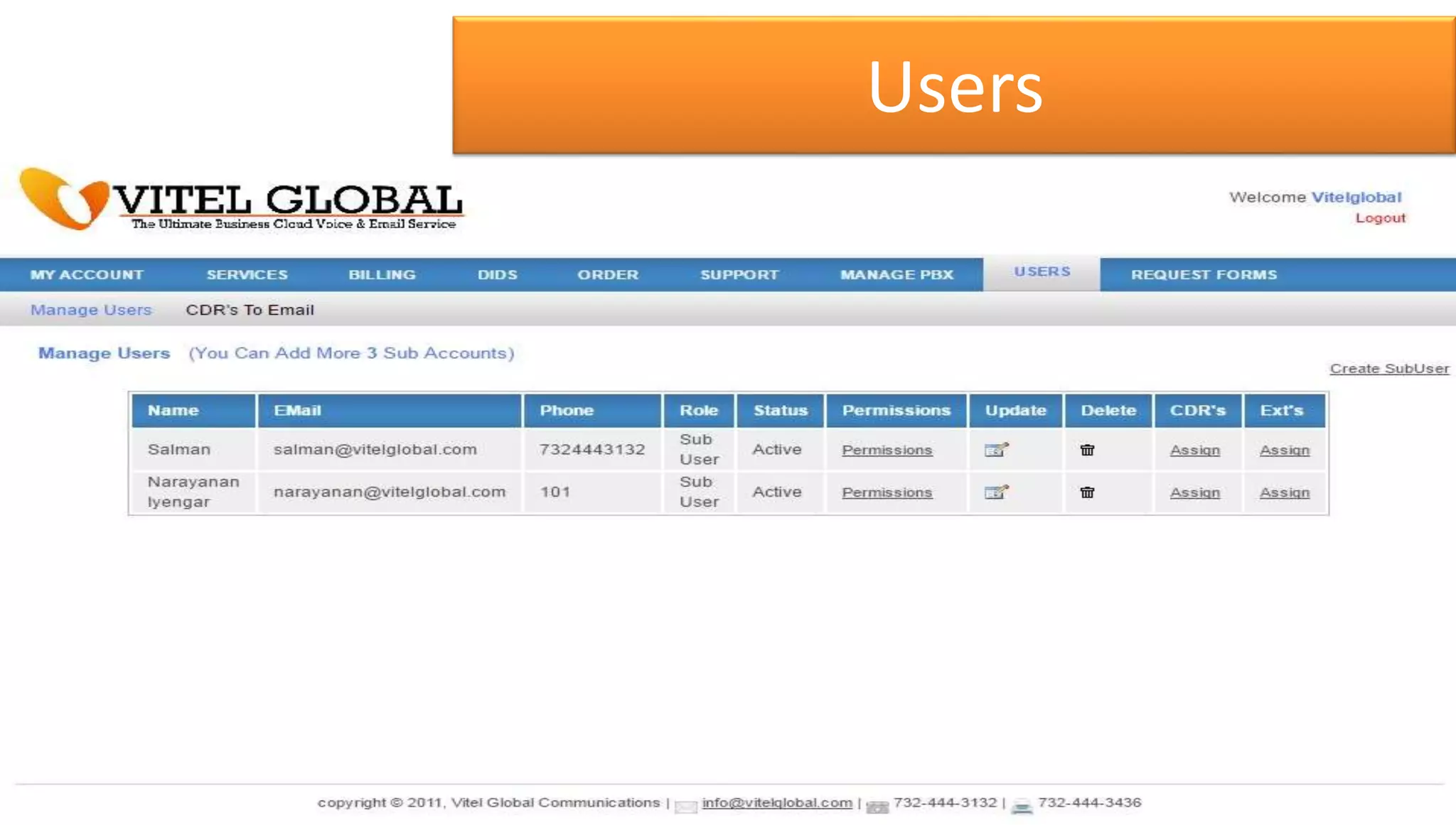Open Permissions for Narayanan Iyengar
Screen dimensions: 1456x825
pyautogui.click(x=887, y=492)
